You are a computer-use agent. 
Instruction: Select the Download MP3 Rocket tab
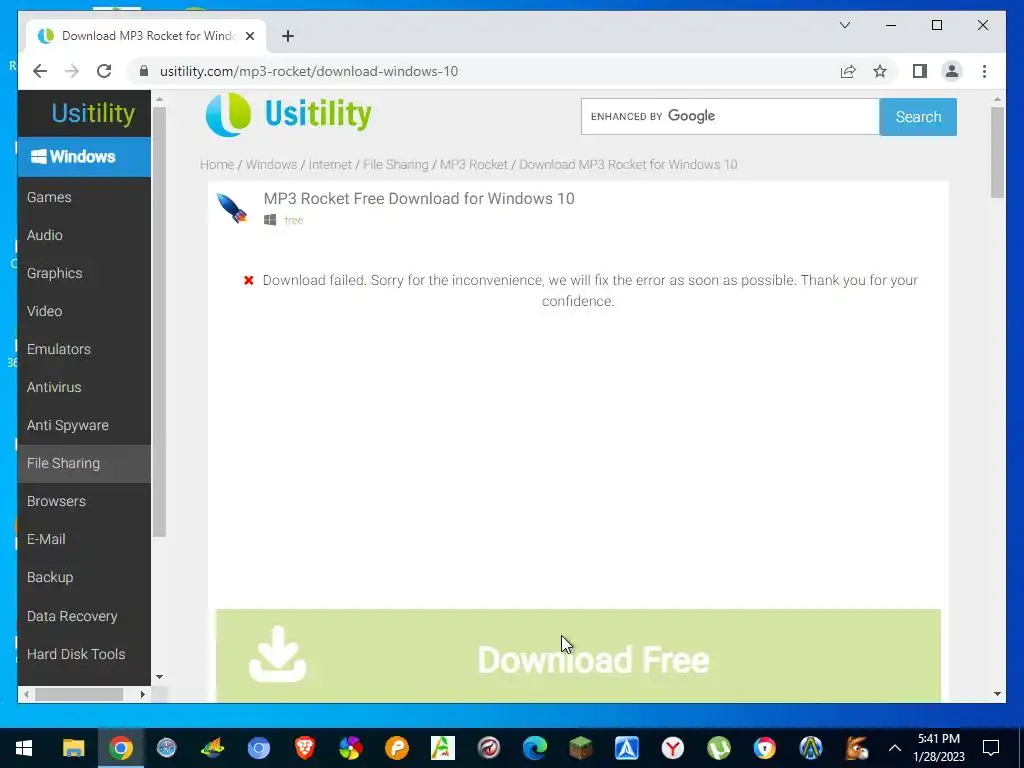coord(146,36)
